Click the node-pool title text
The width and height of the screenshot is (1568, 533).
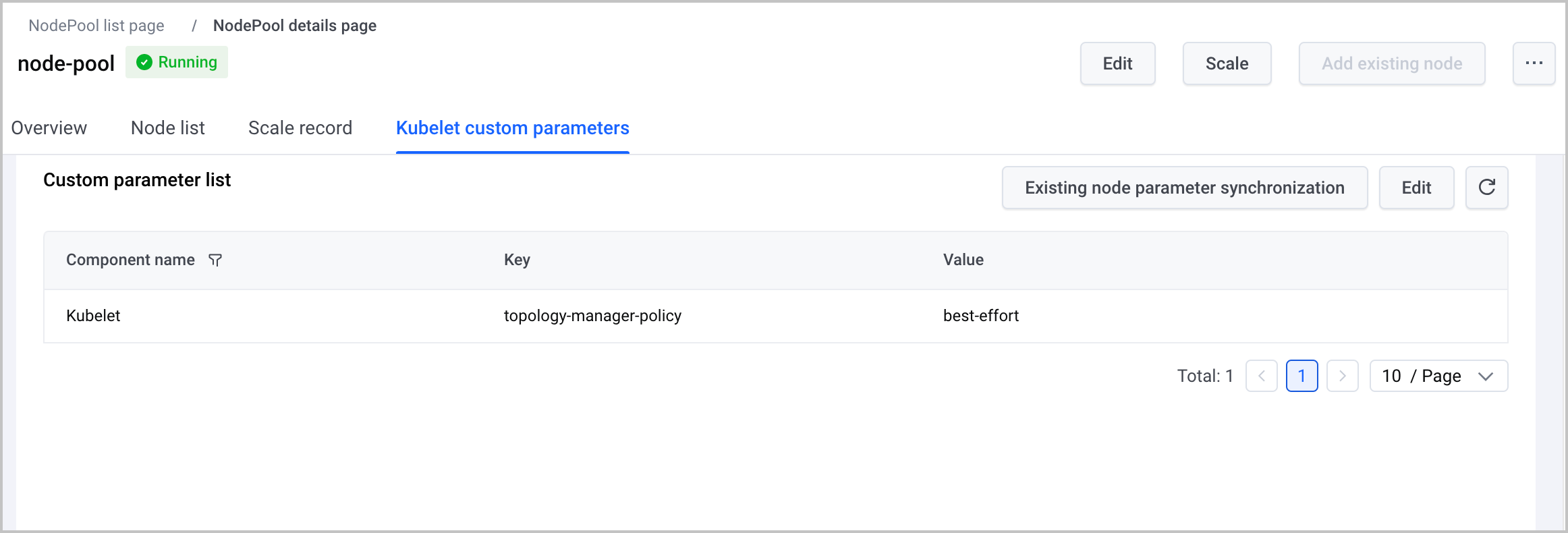tap(66, 63)
